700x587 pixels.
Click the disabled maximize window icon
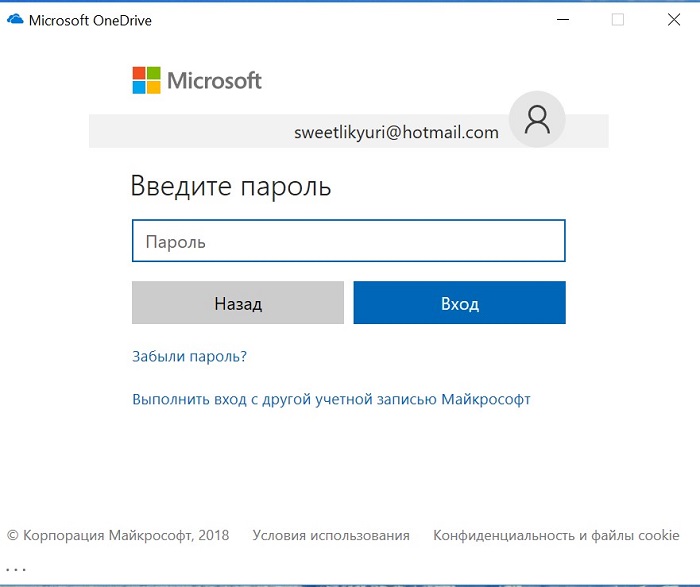[x=618, y=20]
